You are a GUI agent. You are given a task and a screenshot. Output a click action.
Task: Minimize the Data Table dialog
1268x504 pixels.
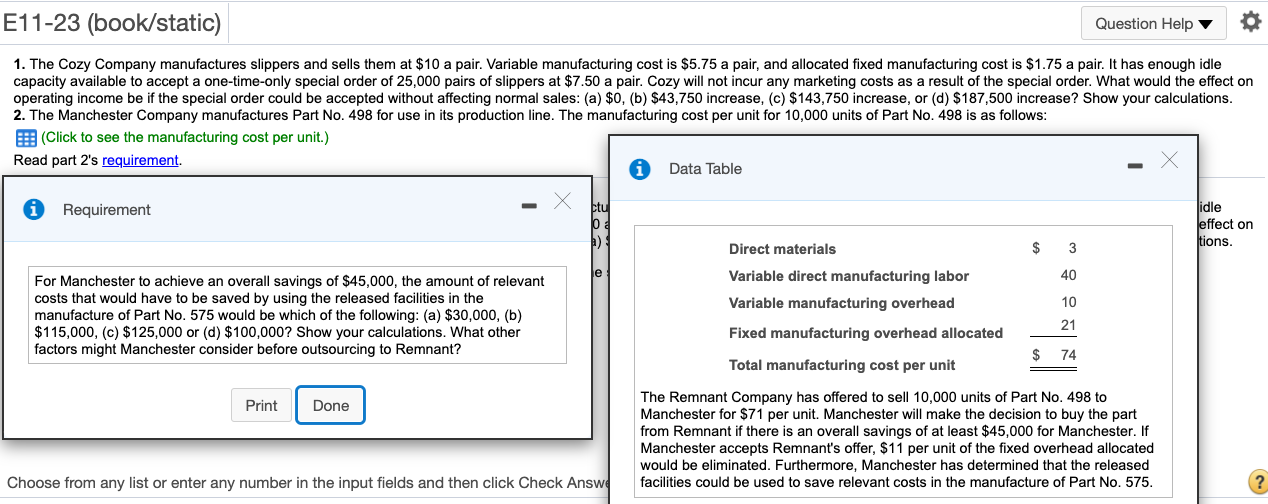tap(1137, 167)
